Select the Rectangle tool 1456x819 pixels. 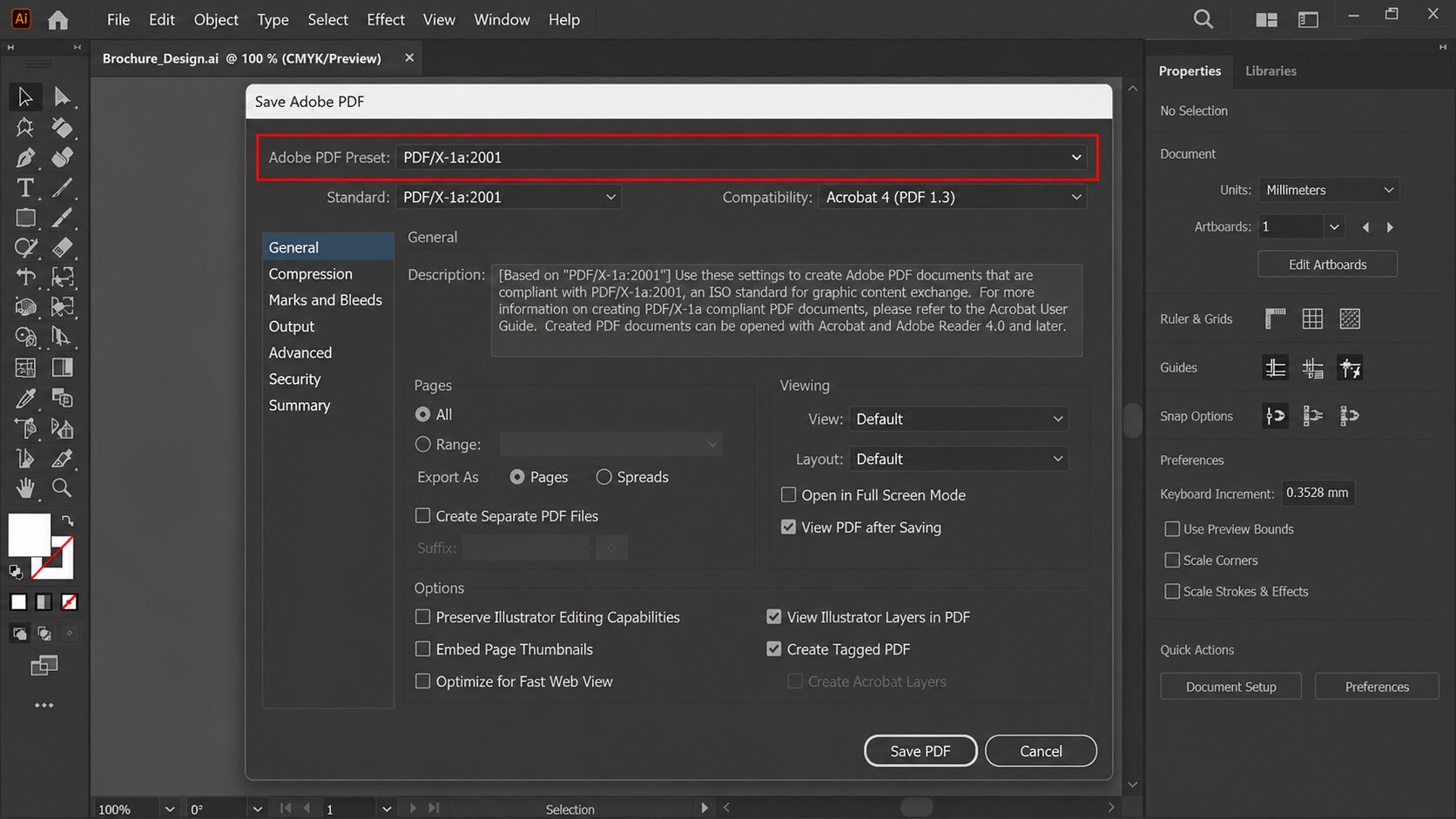[x=25, y=218]
